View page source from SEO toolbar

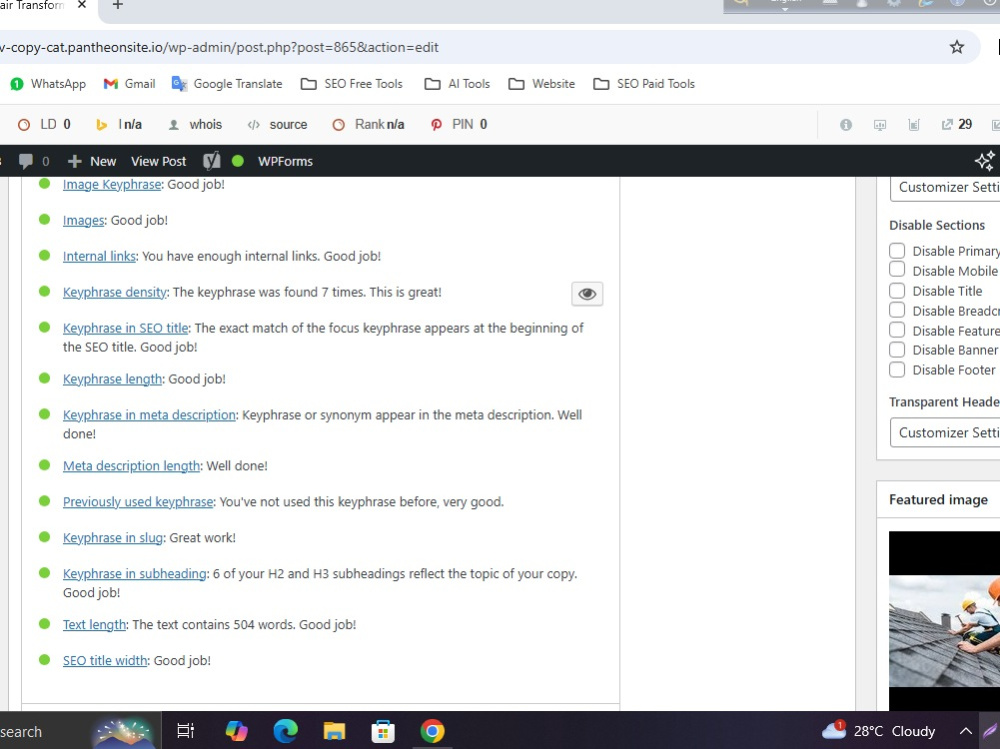pos(277,124)
